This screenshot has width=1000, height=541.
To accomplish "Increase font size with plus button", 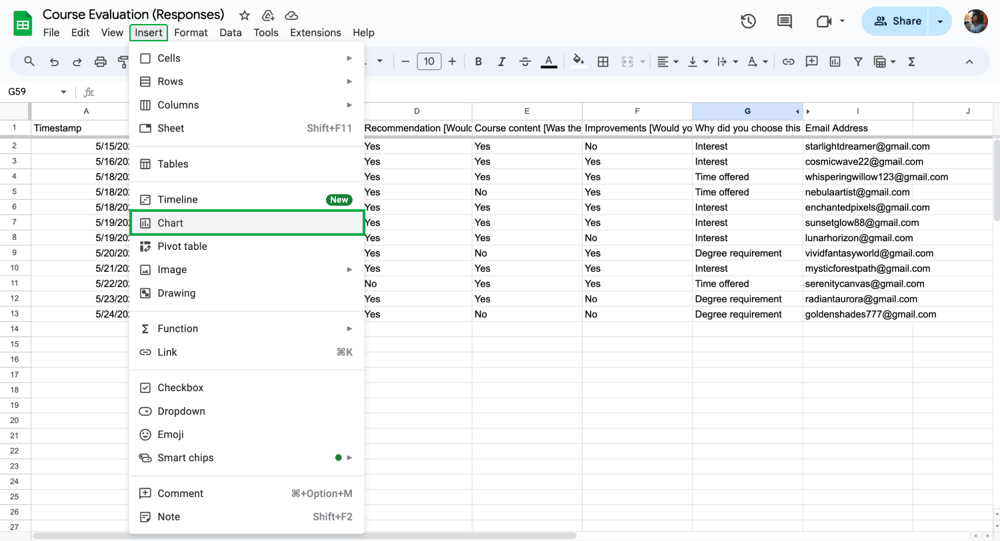I will [x=452, y=62].
